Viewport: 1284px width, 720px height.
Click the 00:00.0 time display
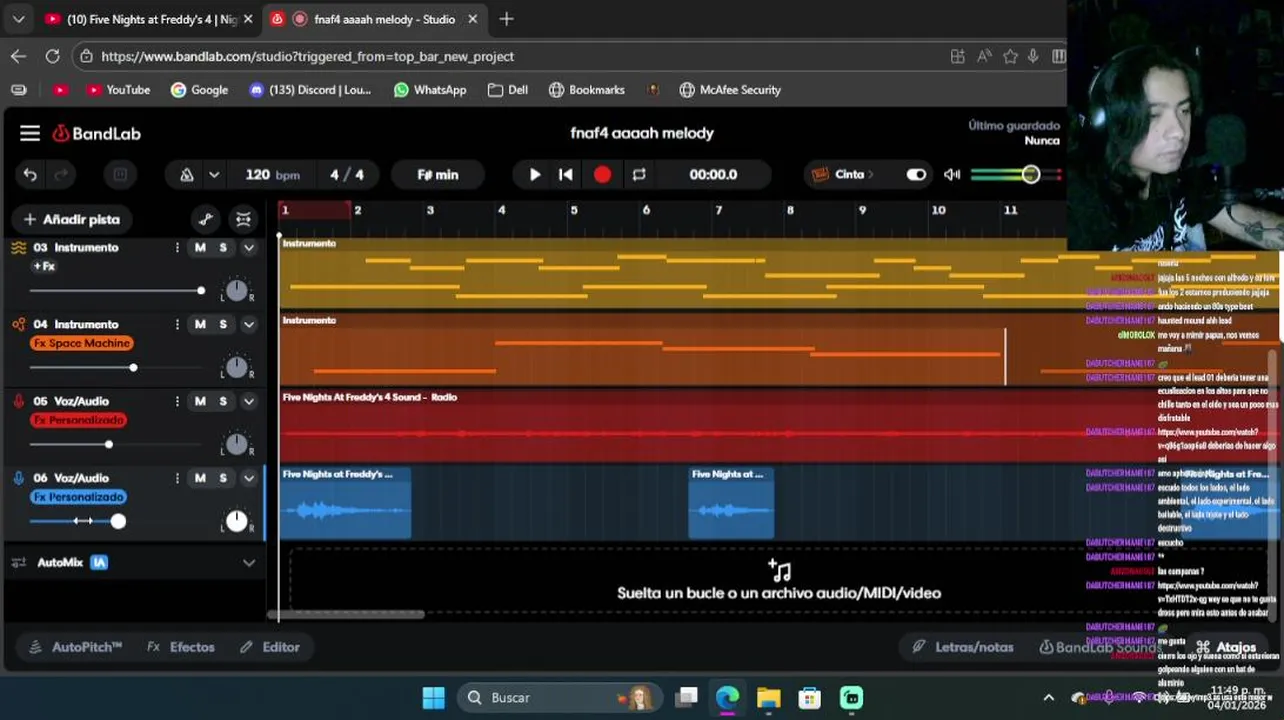(x=713, y=174)
